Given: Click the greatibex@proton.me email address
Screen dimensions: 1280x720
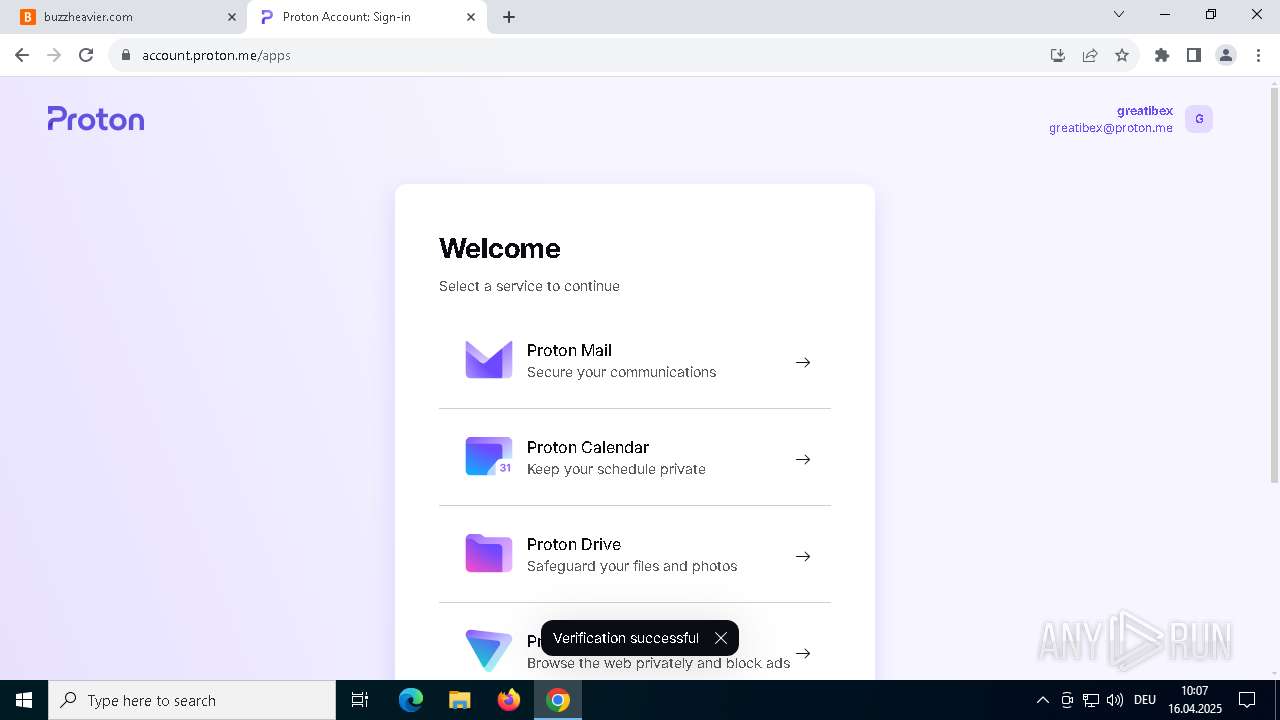Looking at the screenshot, I should coord(1111,128).
